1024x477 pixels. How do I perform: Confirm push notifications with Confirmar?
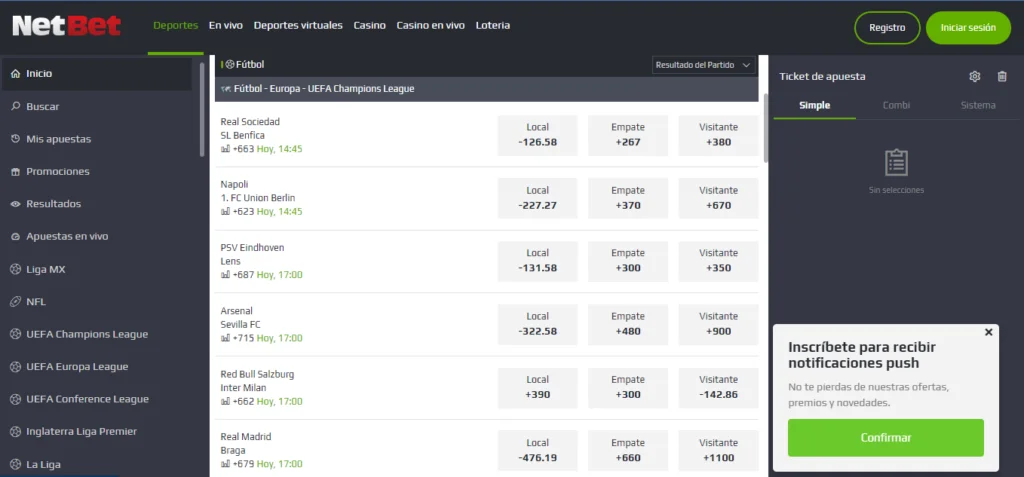click(886, 438)
